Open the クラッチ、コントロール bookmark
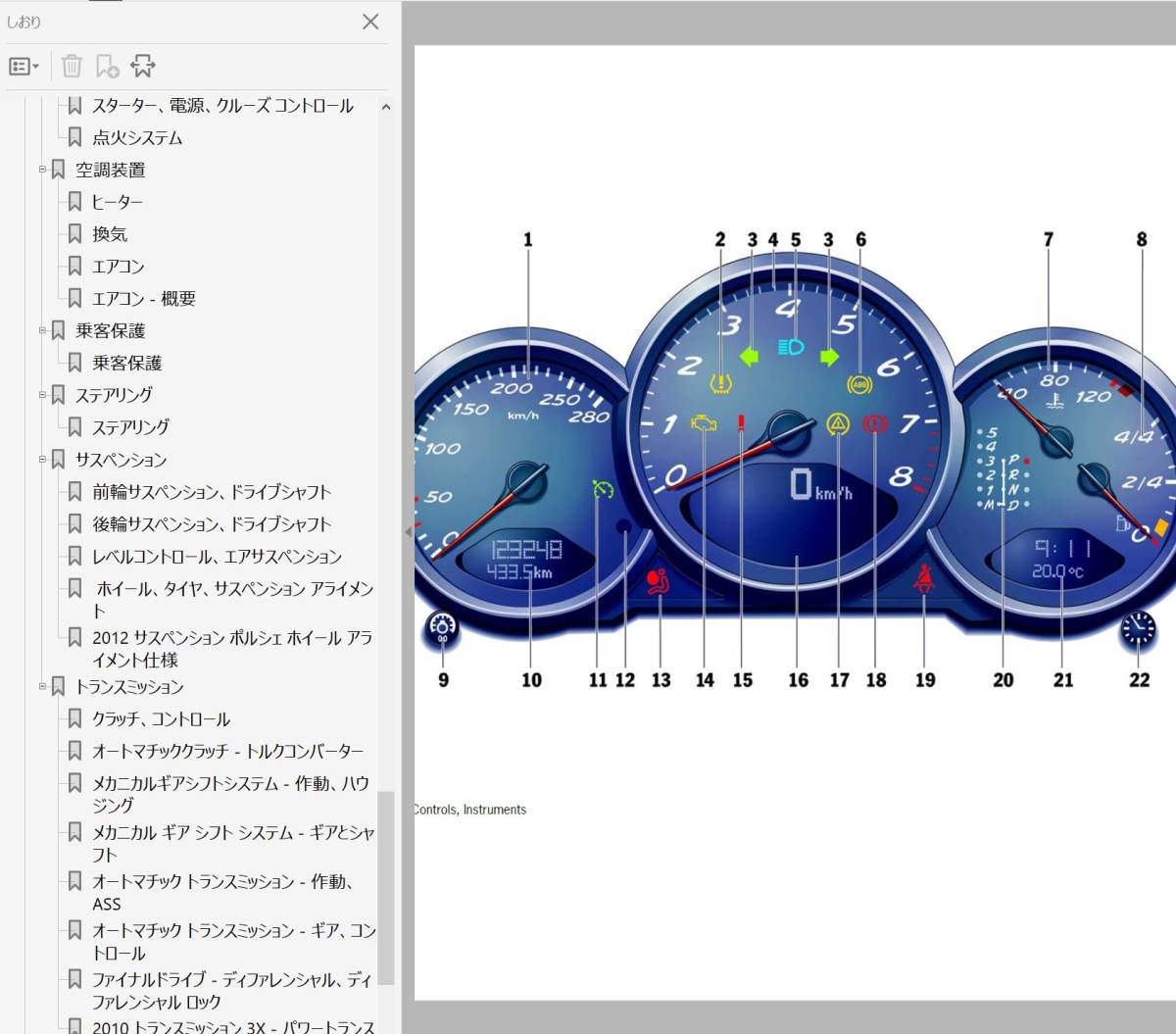Screen dimensions: 1176x1034 pyautogui.click(x=162, y=719)
